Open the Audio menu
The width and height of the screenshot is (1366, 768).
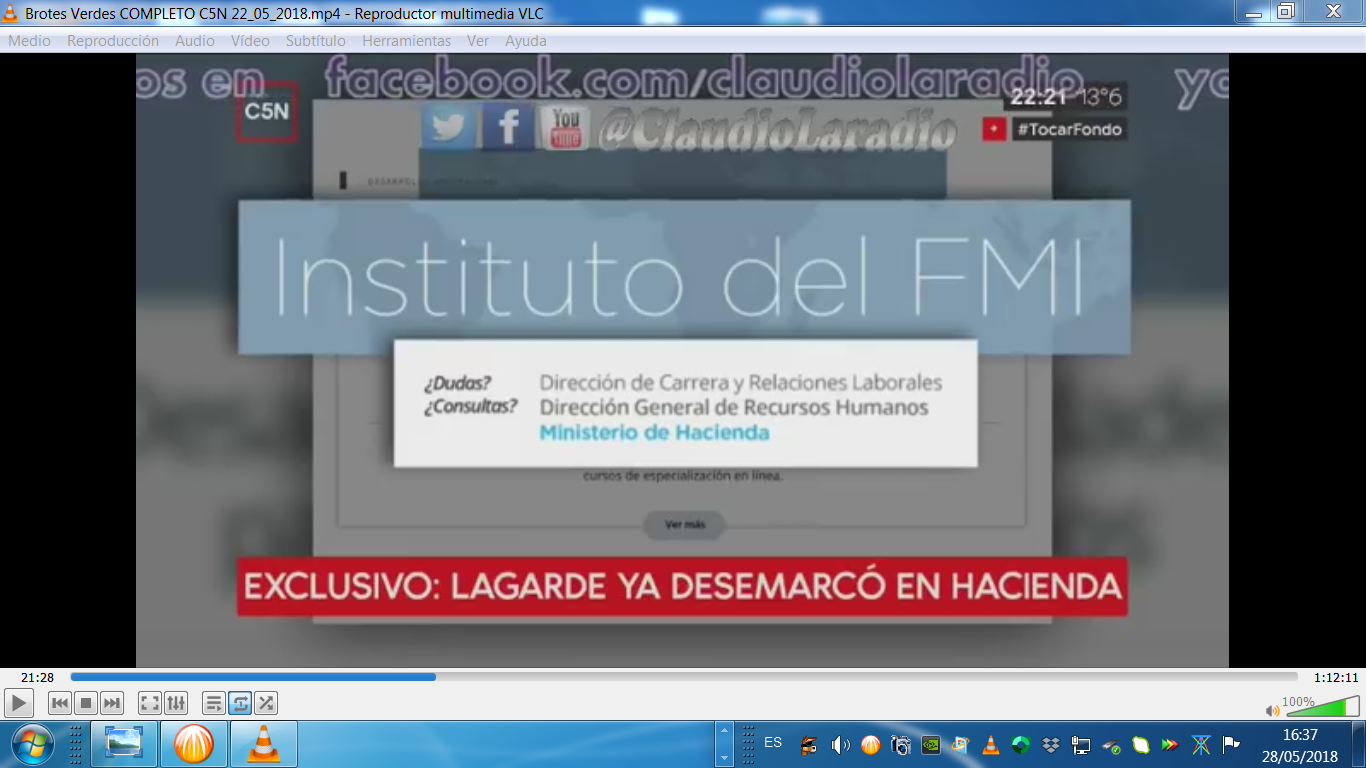[195, 41]
